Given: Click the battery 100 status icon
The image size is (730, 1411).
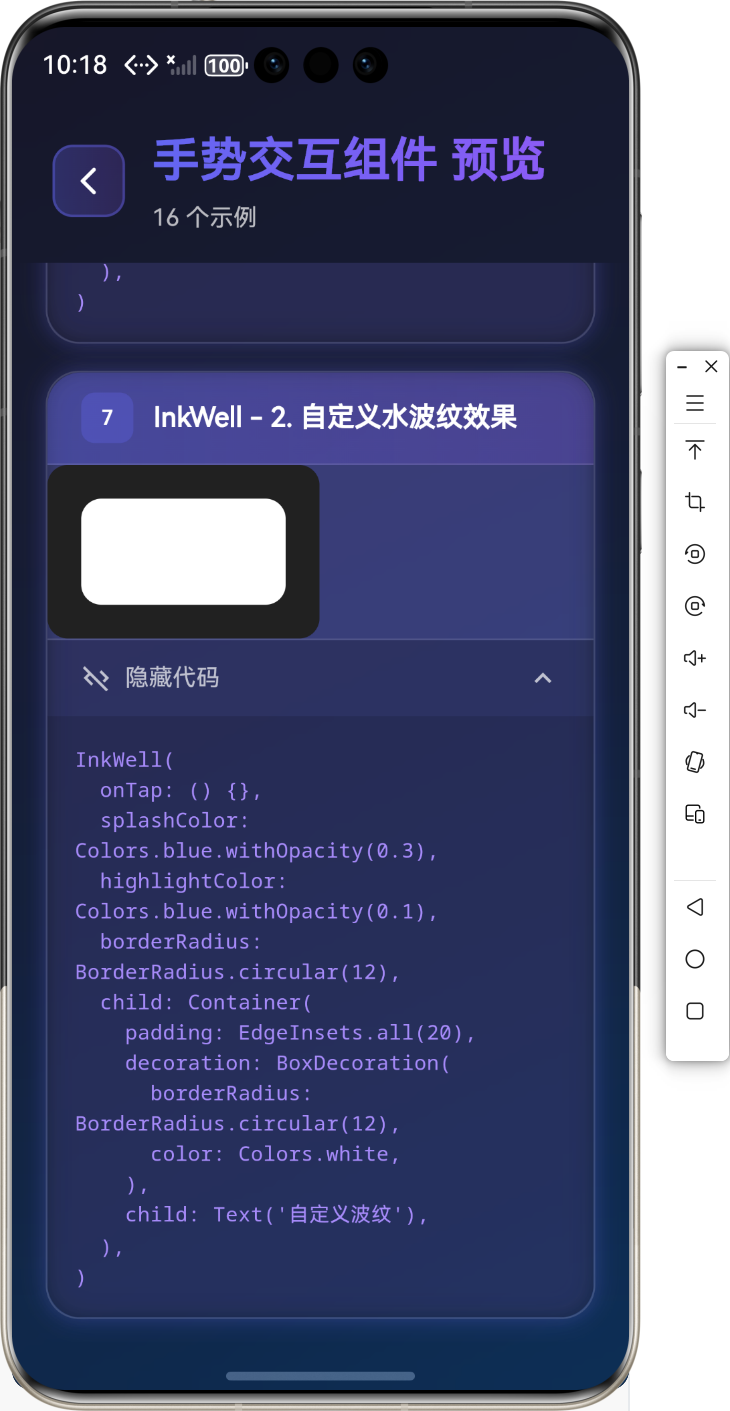Looking at the screenshot, I should pyautogui.click(x=226, y=66).
